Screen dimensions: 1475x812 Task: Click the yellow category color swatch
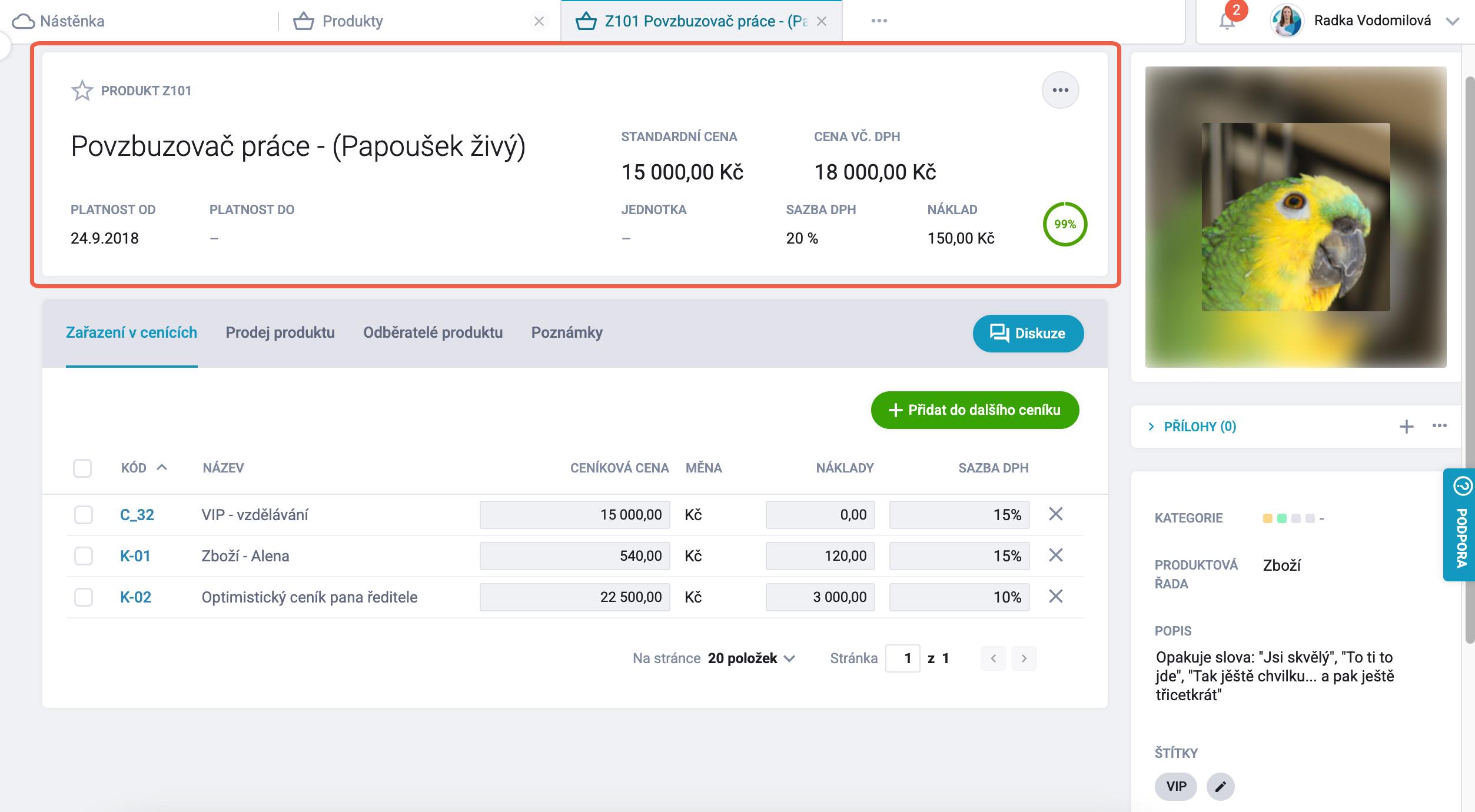1267,518
